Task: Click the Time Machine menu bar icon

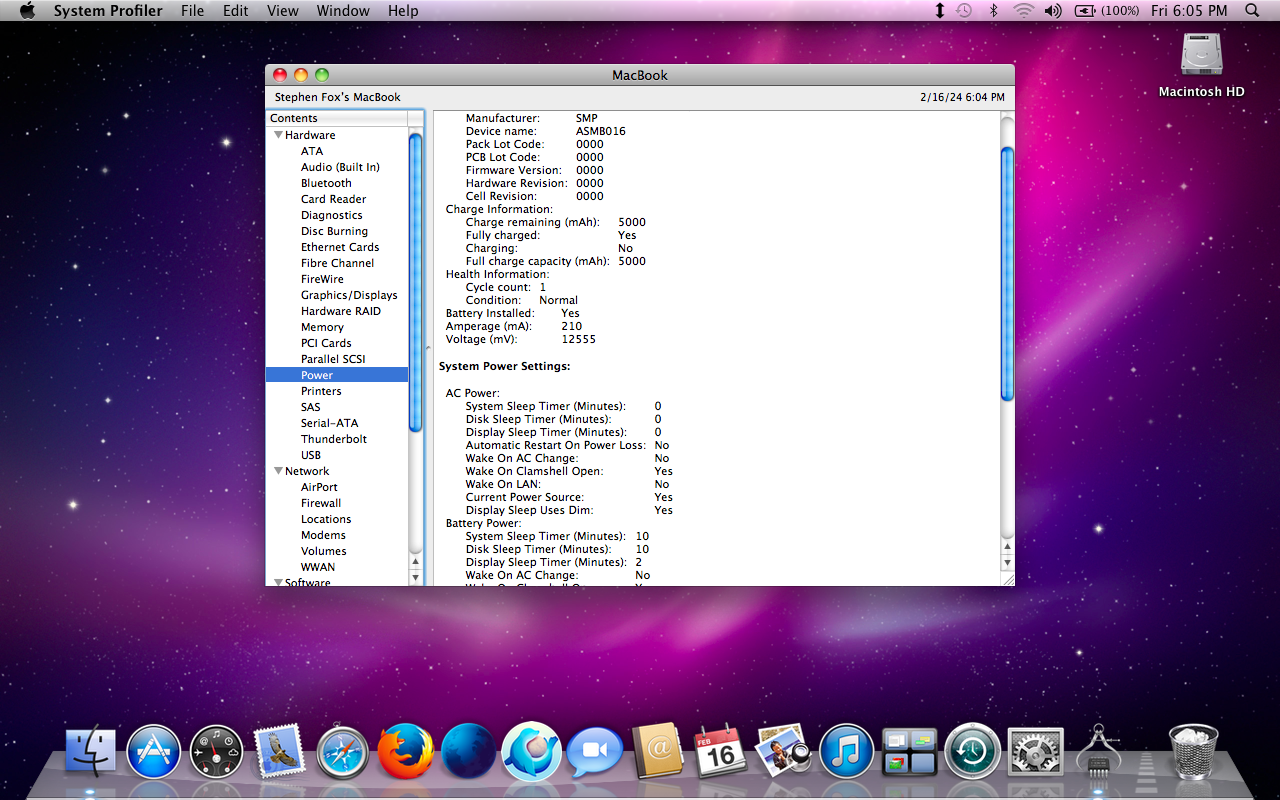Action: (964, 11)
